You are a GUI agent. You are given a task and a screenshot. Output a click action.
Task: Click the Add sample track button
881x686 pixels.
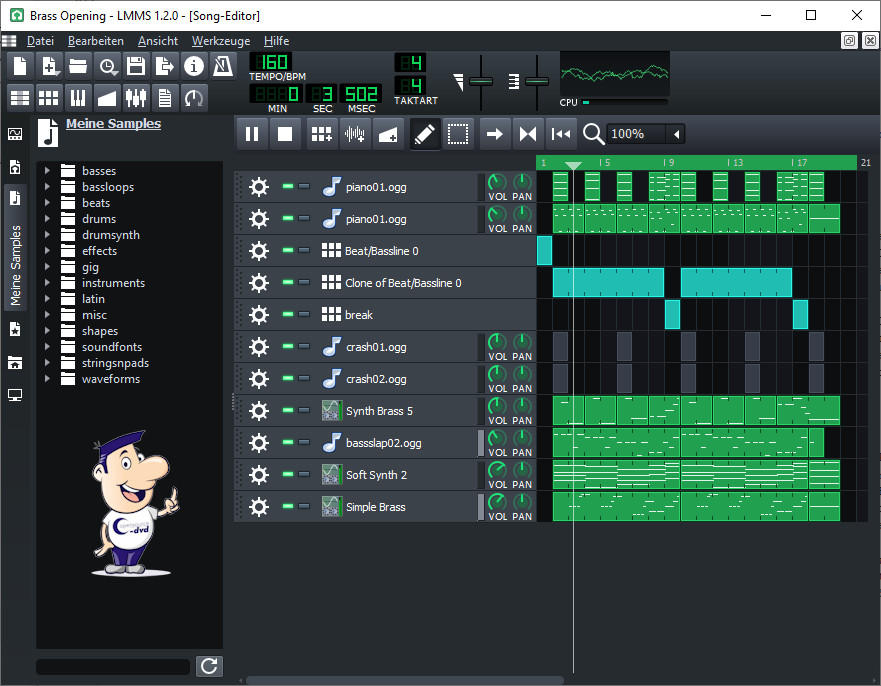coord(355,134)
